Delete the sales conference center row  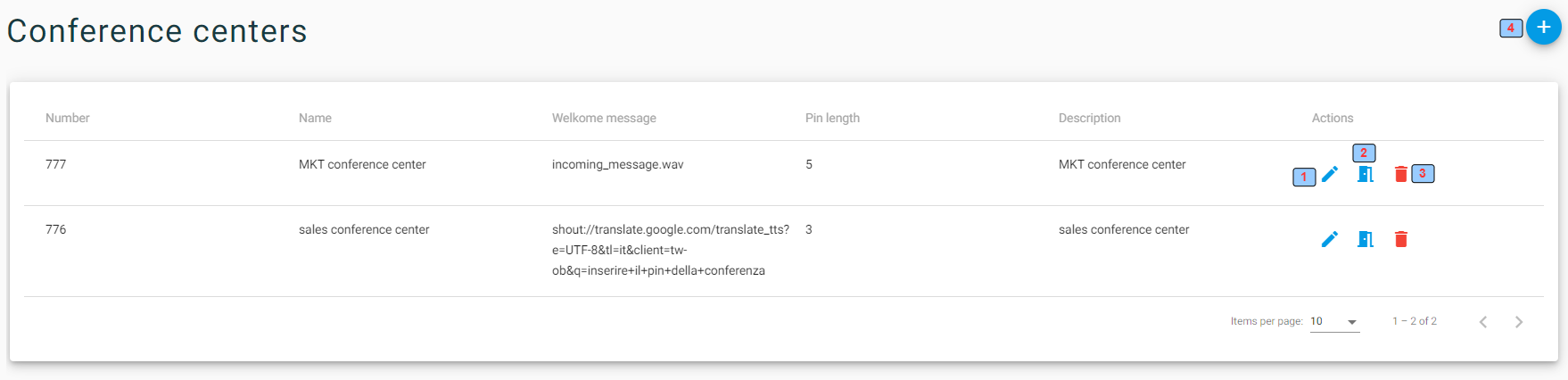pyautogui.click(x=1401, y=239)
